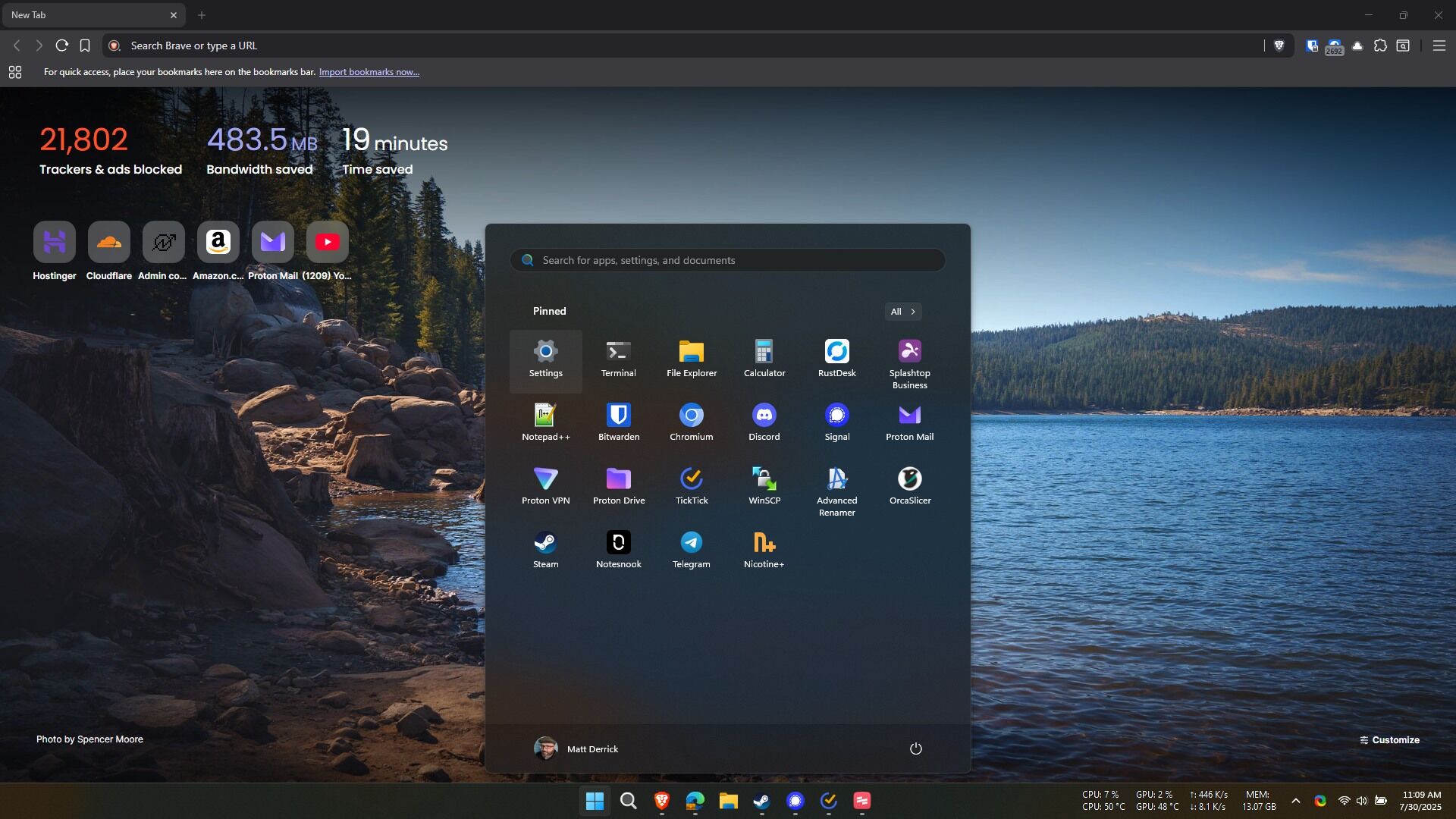The height and width of the screenshot is (819, 1456).
Task: Open WinSCP pinned app
Action: click(764, 485)
